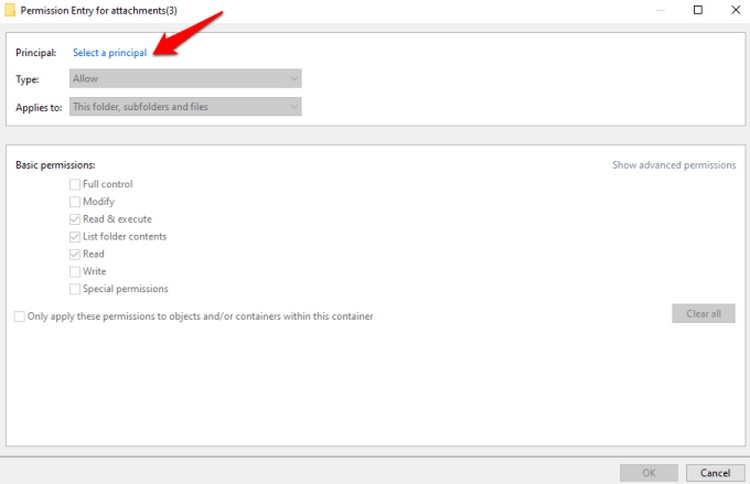Tick the Full control checkbox

(75, 184)
